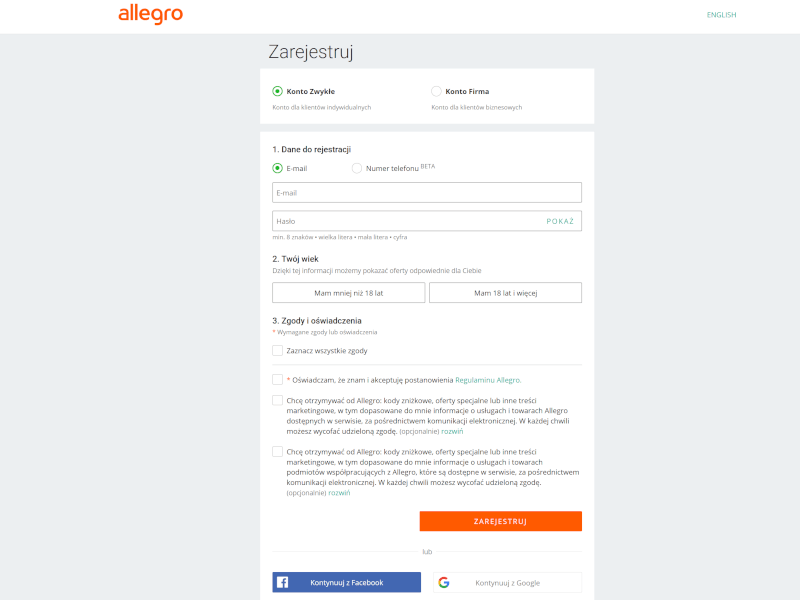Switch language to English
Image resolution: width=800 pixels, height=600 pixels.
(x=721, y=15)
